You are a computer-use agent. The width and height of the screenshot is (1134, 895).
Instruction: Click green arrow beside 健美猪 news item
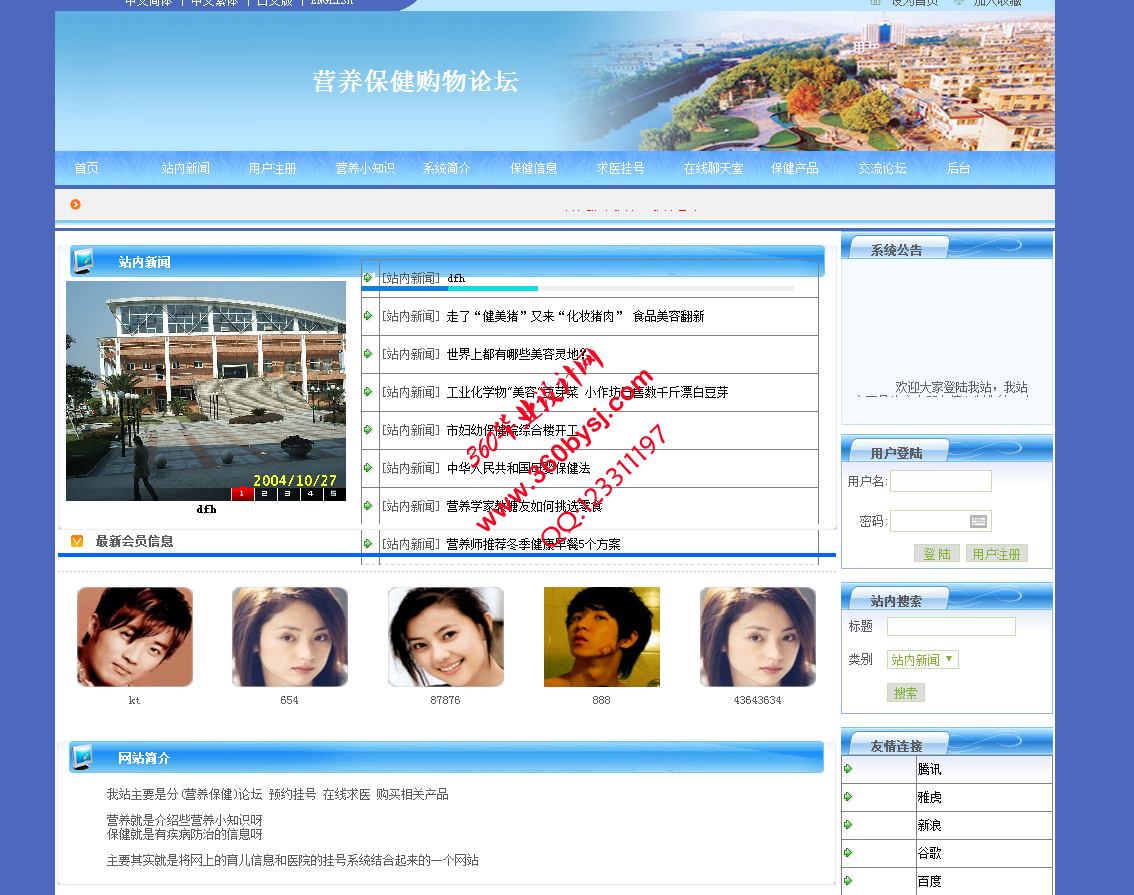tap(368, 316)
